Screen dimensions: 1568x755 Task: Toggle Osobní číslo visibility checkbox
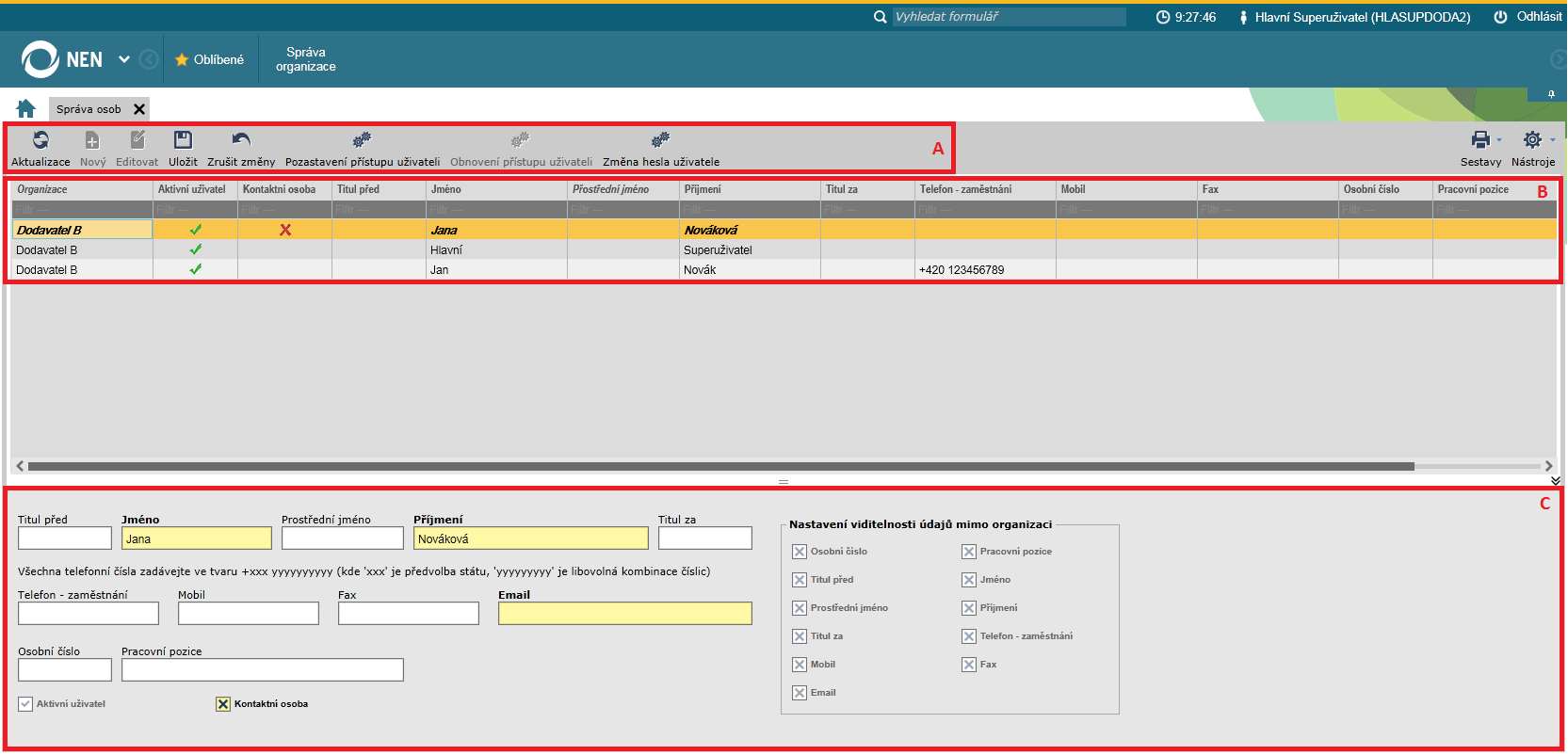coord(800,552)
